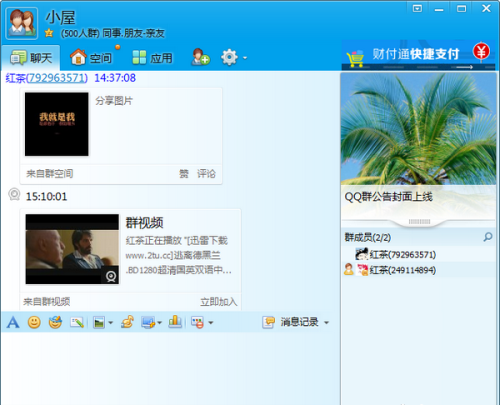Click the 小屋 group name title
500x405 pixels.
tap(60, 17)
